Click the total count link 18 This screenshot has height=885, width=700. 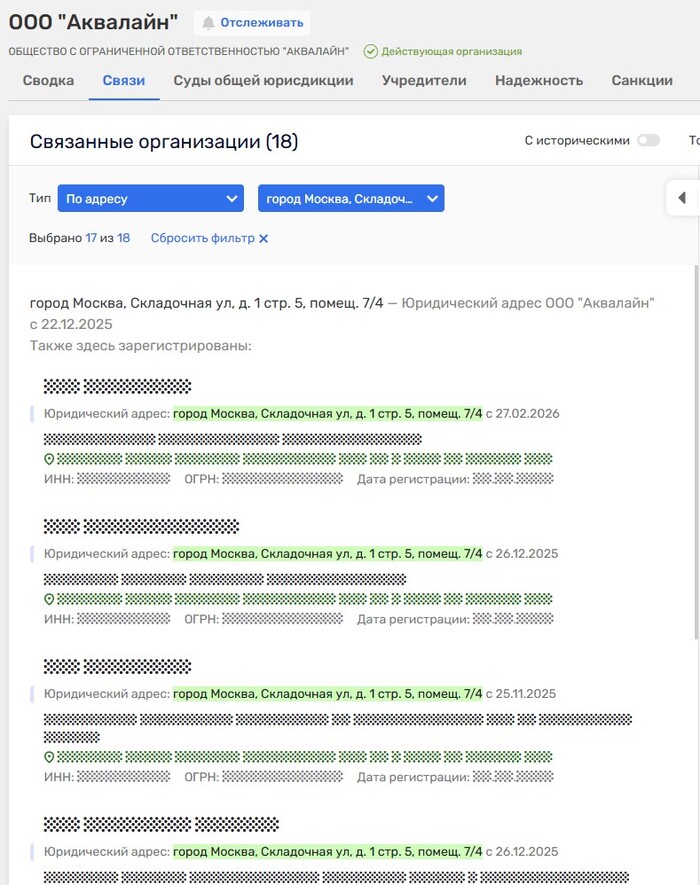124,239
